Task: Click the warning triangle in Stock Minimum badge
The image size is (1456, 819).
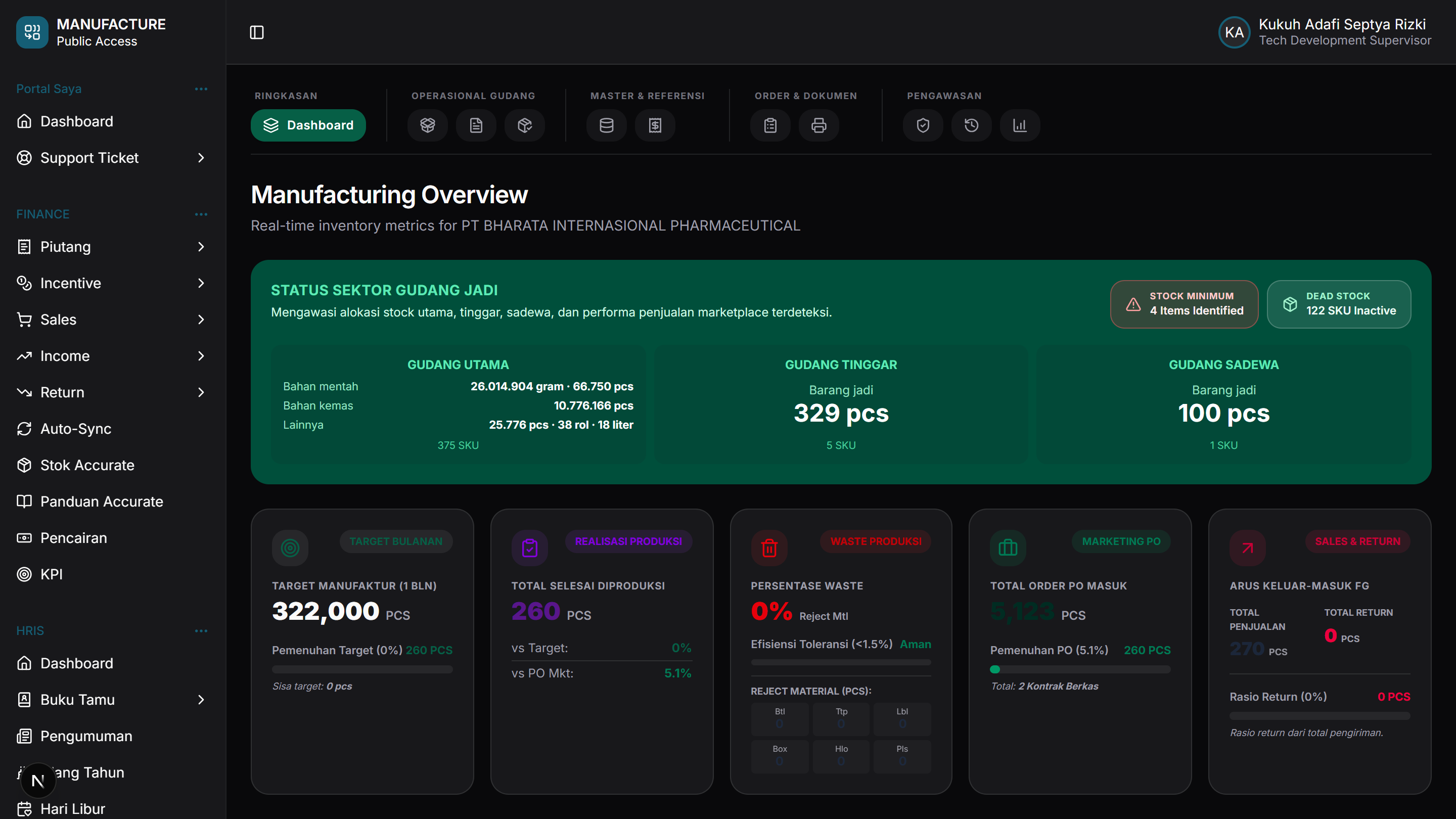Action: coord(1133,304)
